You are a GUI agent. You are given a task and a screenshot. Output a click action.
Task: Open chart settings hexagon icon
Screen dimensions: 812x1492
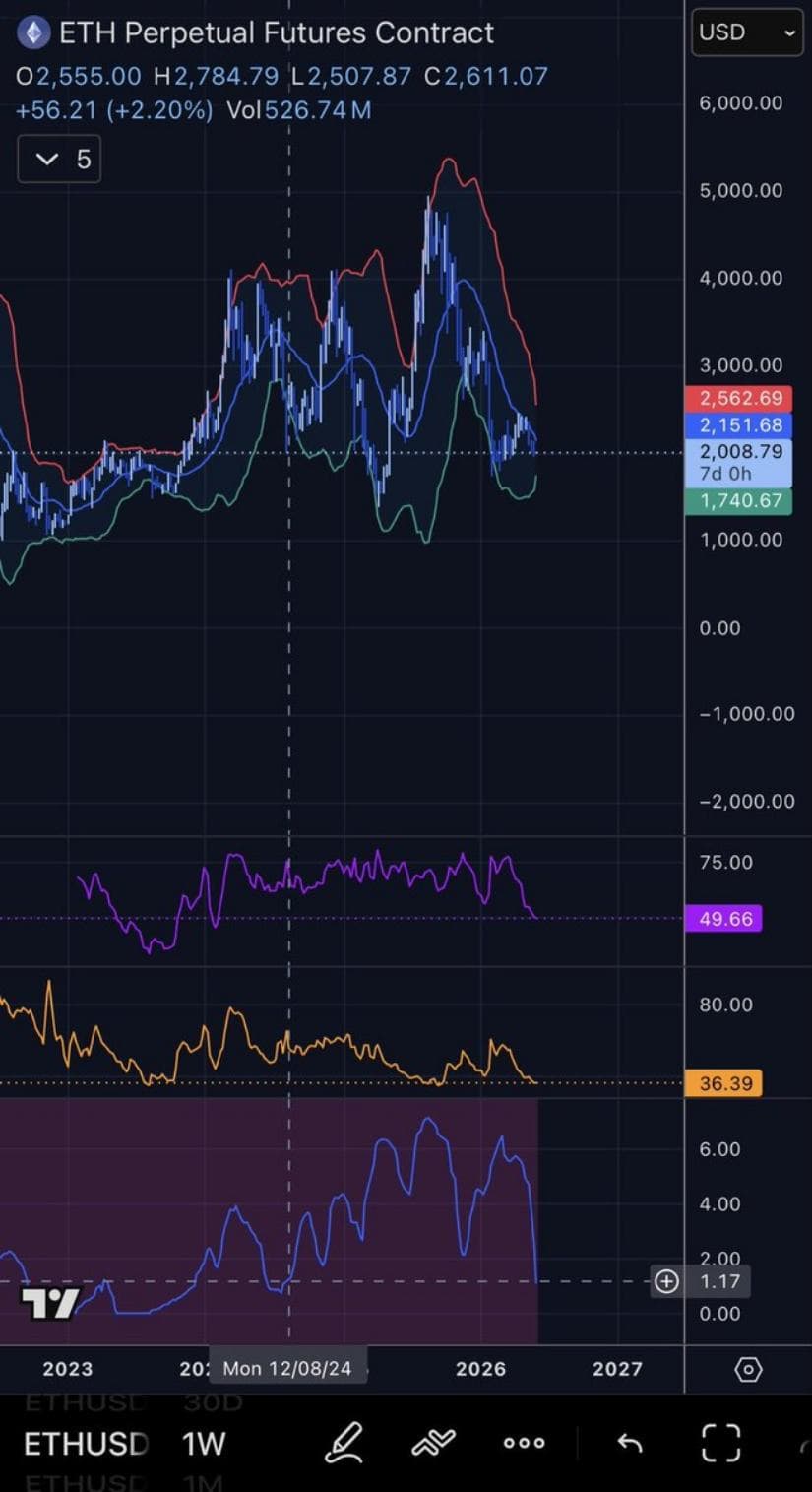point(748,1369)
